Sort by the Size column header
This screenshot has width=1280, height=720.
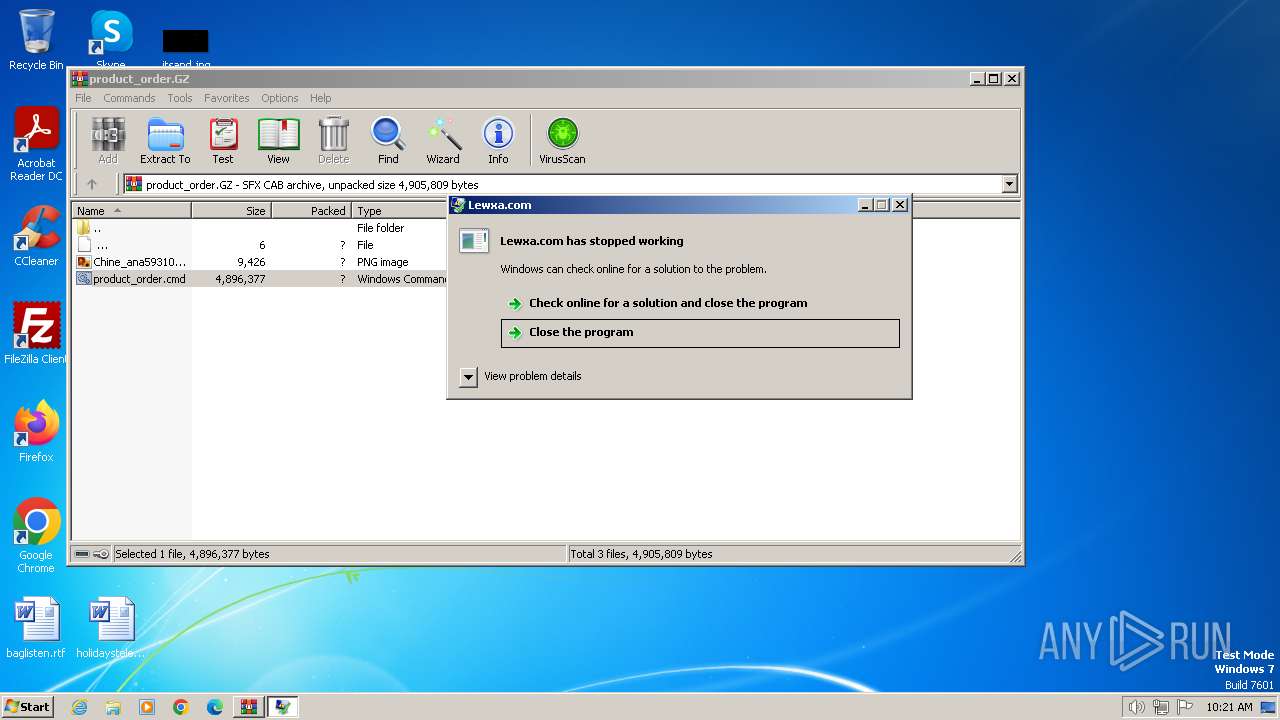(231, 211)
